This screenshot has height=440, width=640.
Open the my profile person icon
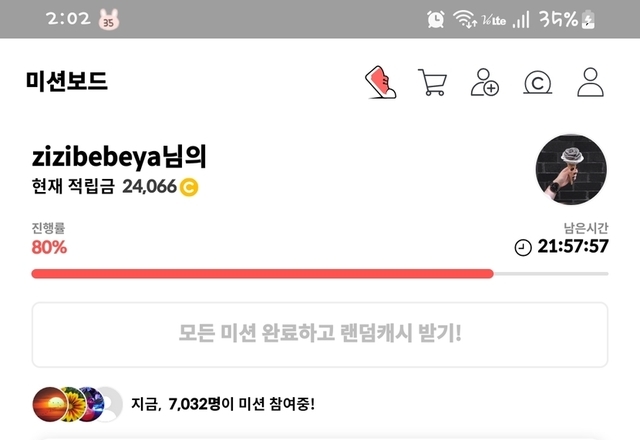[x=590, y=82]
